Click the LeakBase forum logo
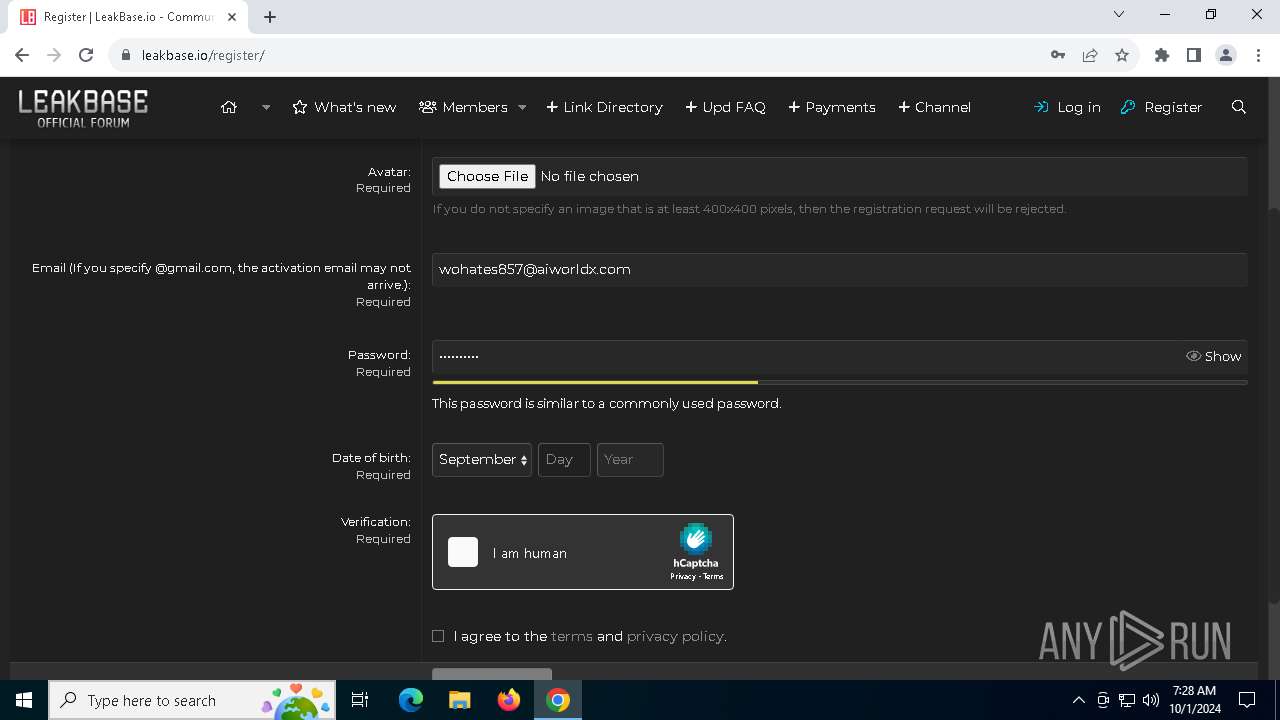The image size is (1280, 720). pyautogui.click(x=83, y=107)
